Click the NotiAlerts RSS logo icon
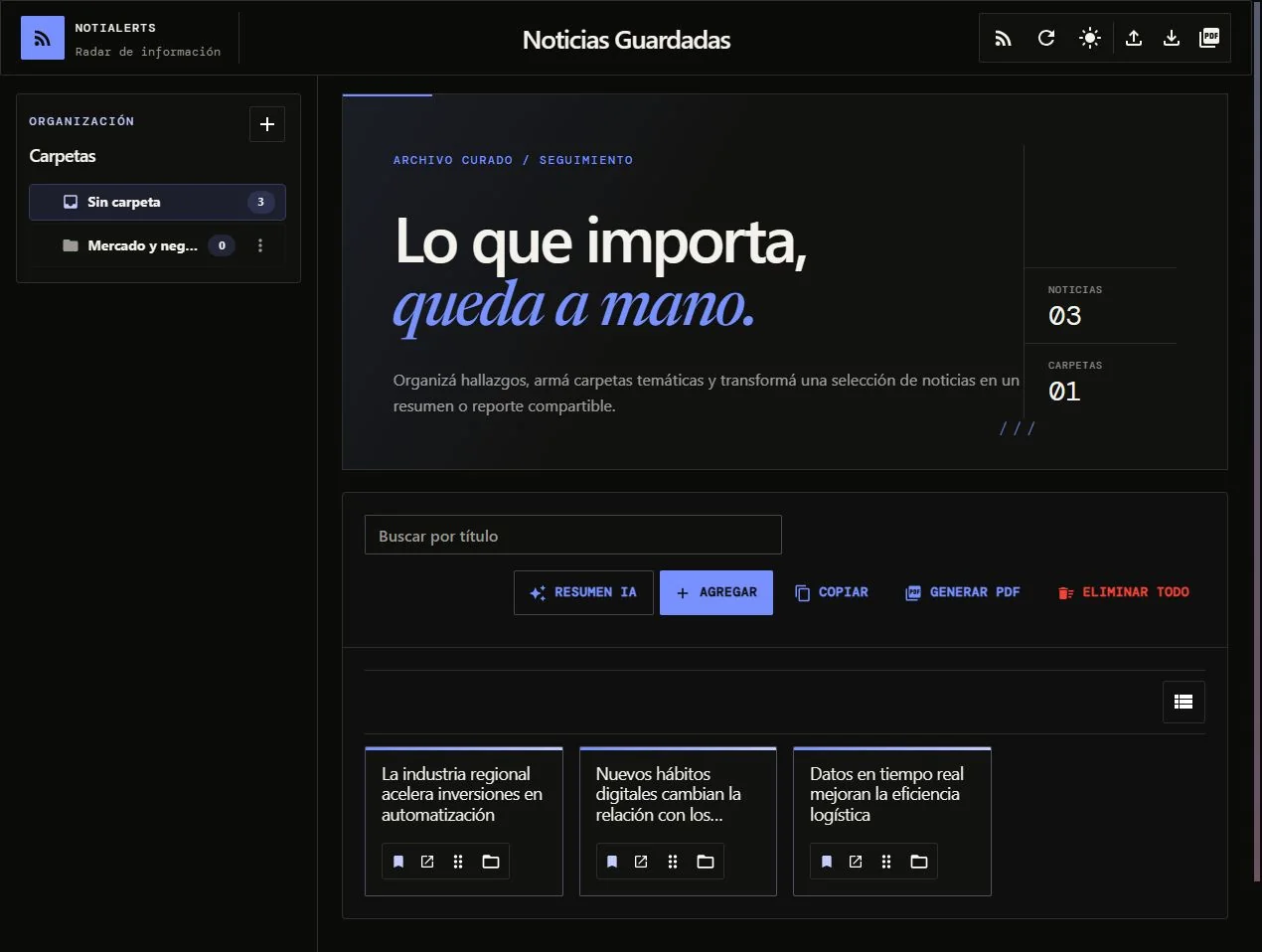 (x=43, y=38)
